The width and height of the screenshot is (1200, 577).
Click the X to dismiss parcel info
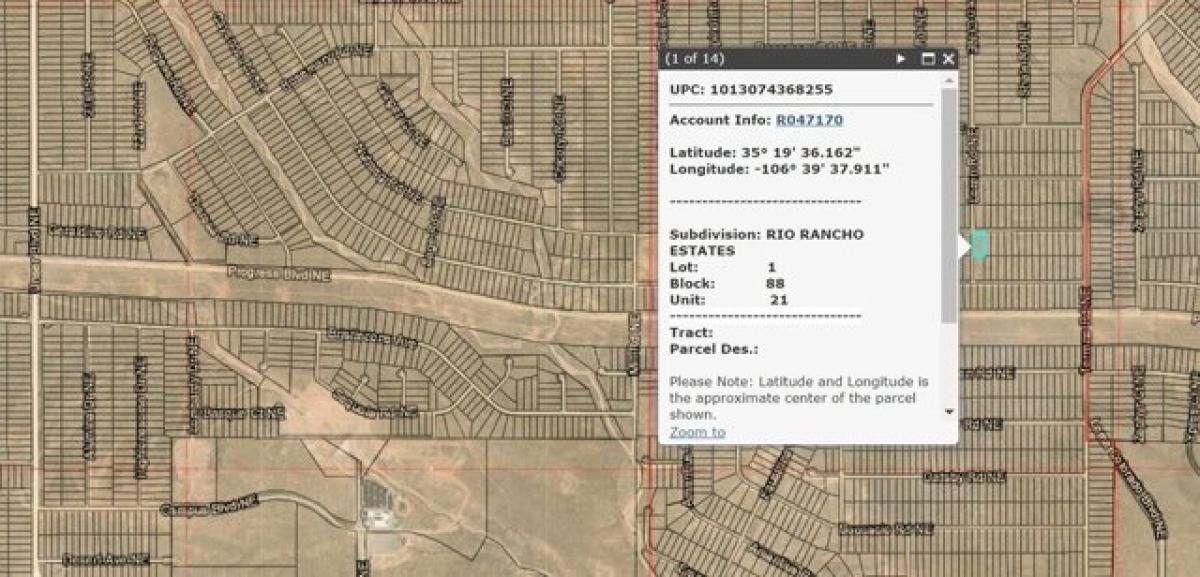click(x=948, y=59)
